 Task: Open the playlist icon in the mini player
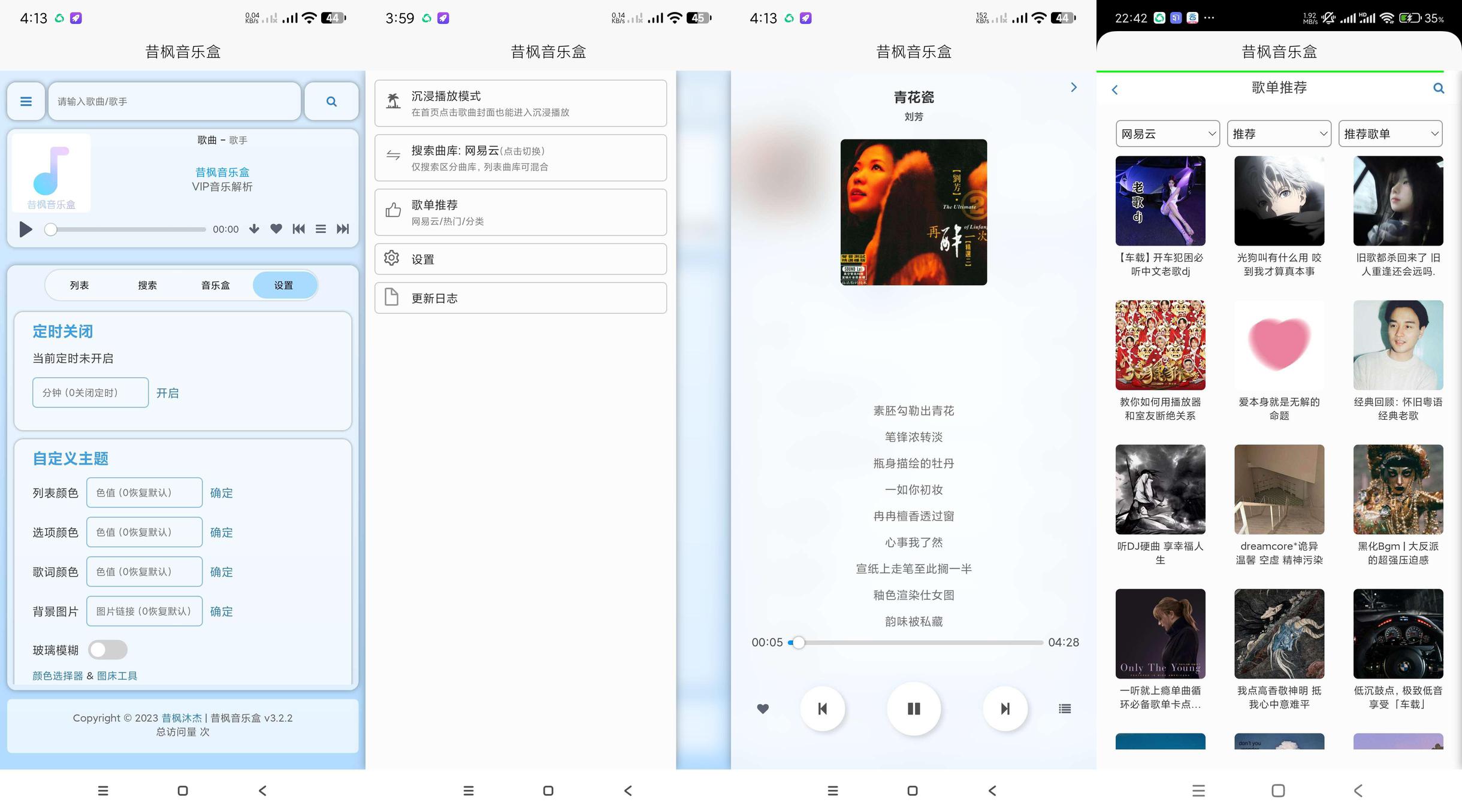point(321,229)
